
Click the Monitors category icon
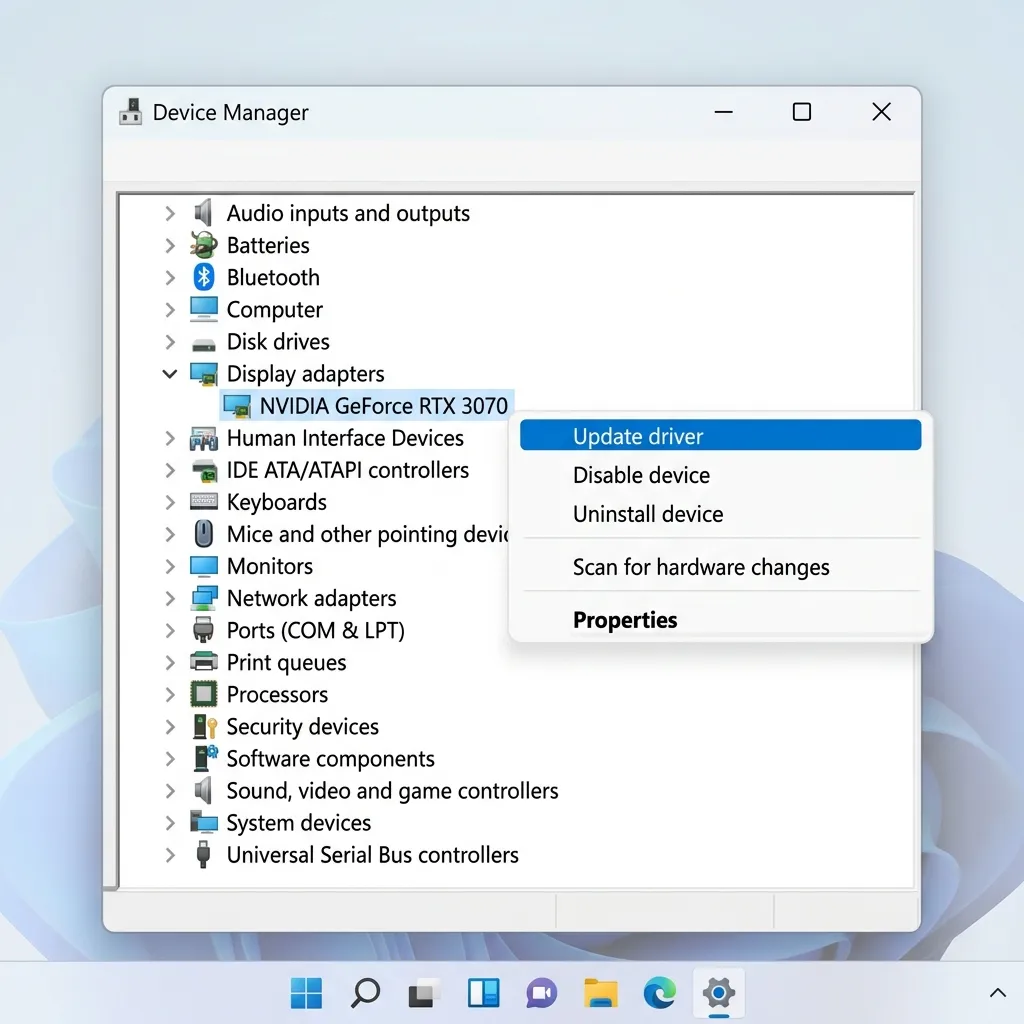[204, 566]
